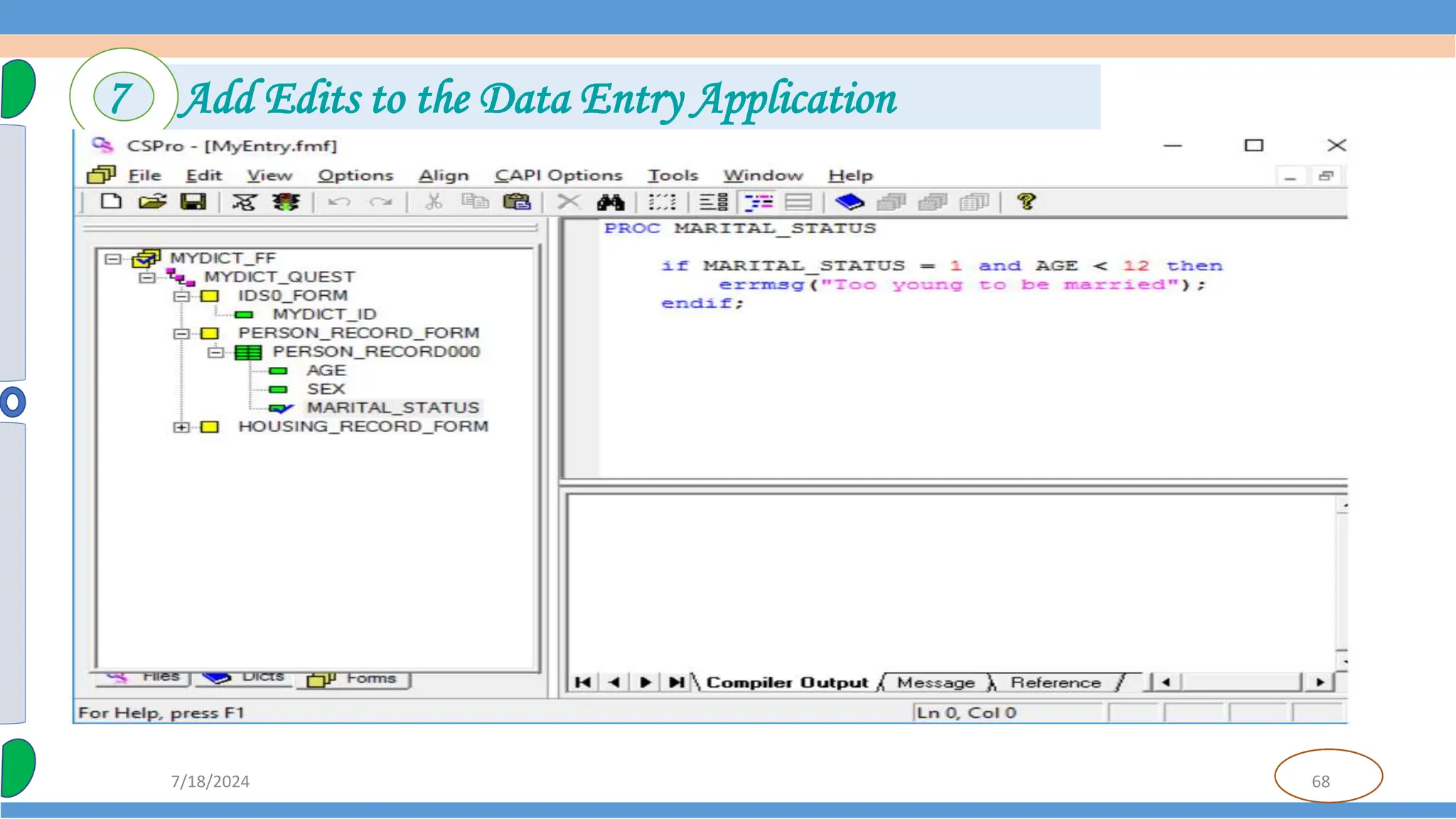Click the Delete X toolbar icon
This screenshot has height=819, width=1456.
[569, 202]
